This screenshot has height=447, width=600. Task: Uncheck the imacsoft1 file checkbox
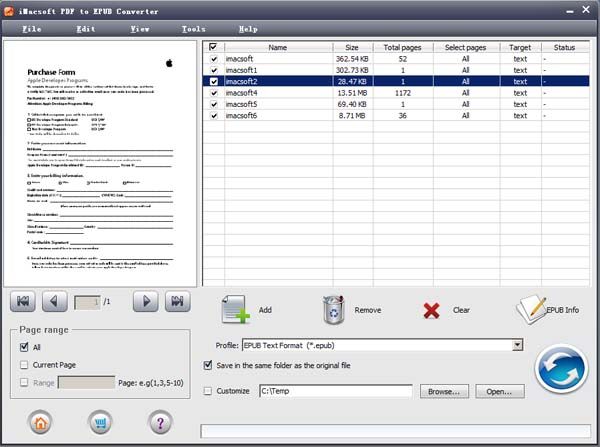[x=214, y=70]
